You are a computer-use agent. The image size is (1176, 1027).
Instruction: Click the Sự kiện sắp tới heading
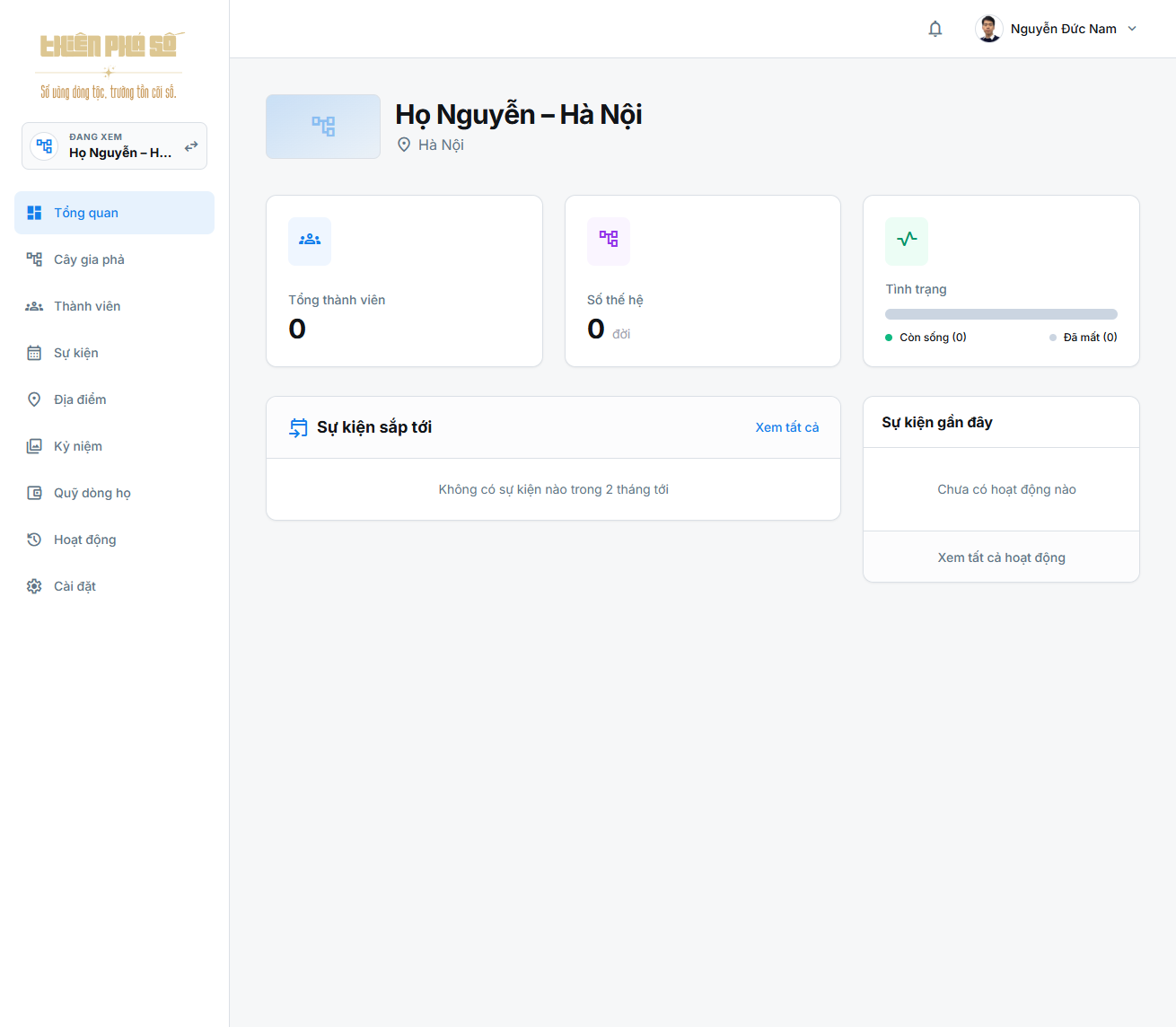pyautogui.click(x=374, y=427)
